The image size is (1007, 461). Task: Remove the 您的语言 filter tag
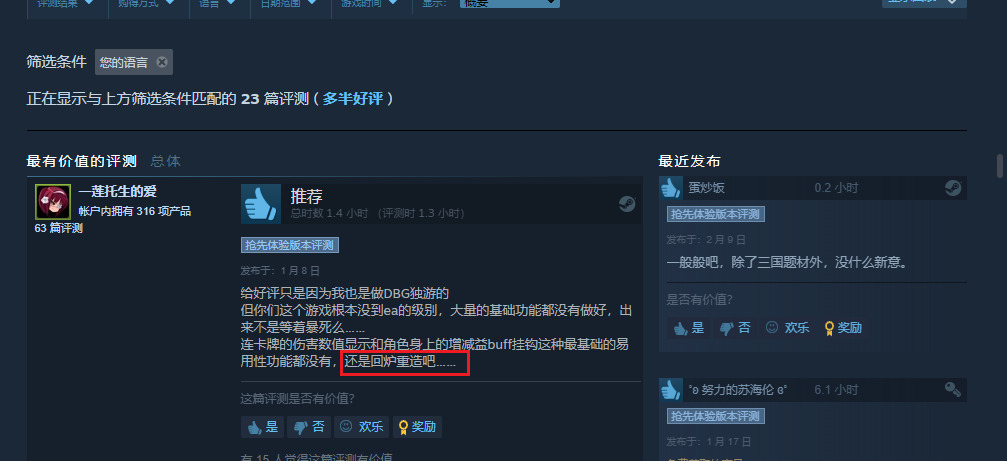click(x=162, y=62)
